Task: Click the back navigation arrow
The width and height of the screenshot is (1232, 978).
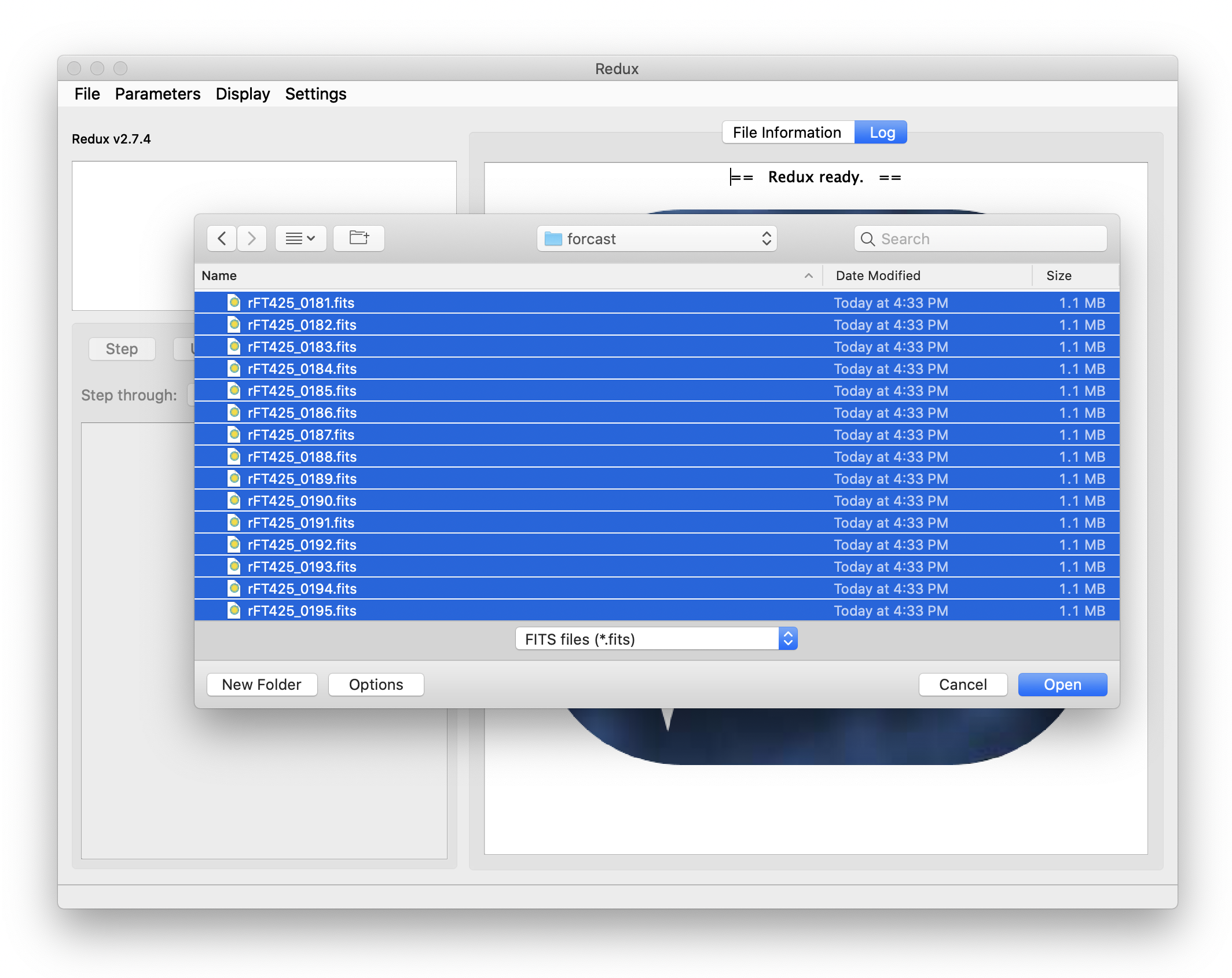Action: coord(222,238)
